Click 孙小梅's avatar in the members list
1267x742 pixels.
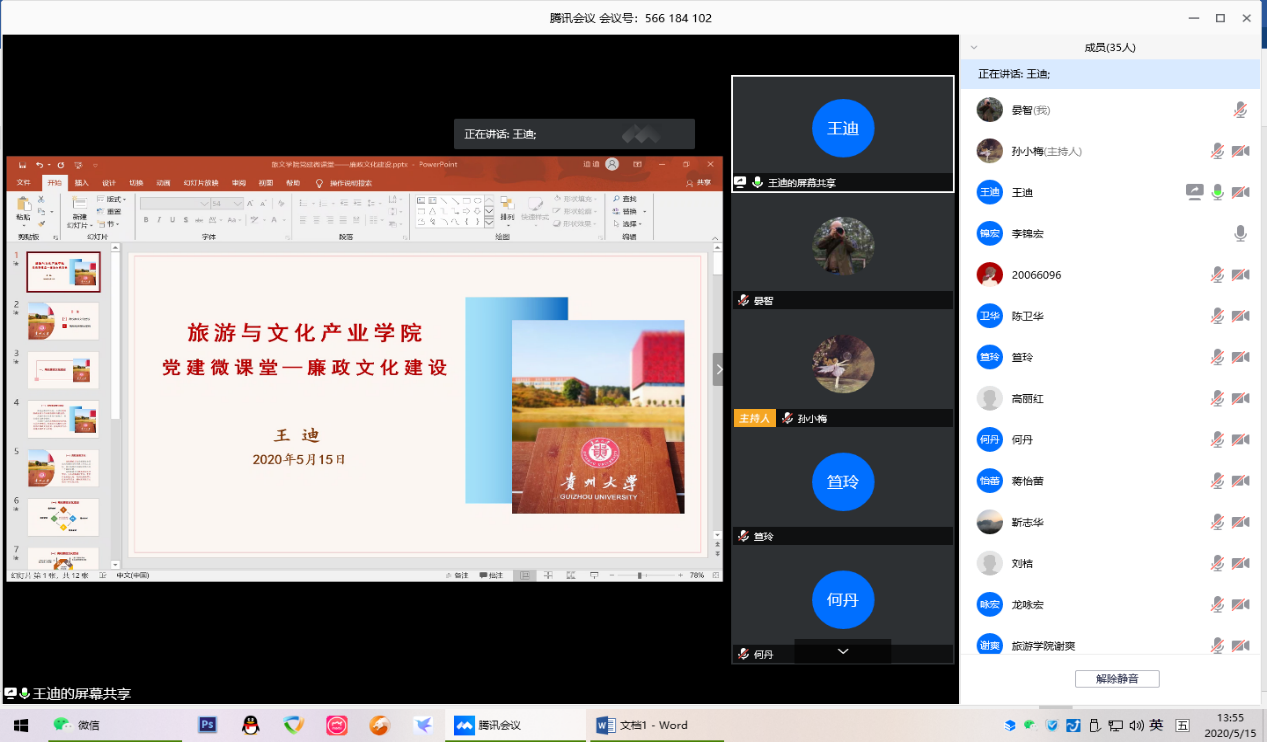pyautogui.click(x=989, y=151)
